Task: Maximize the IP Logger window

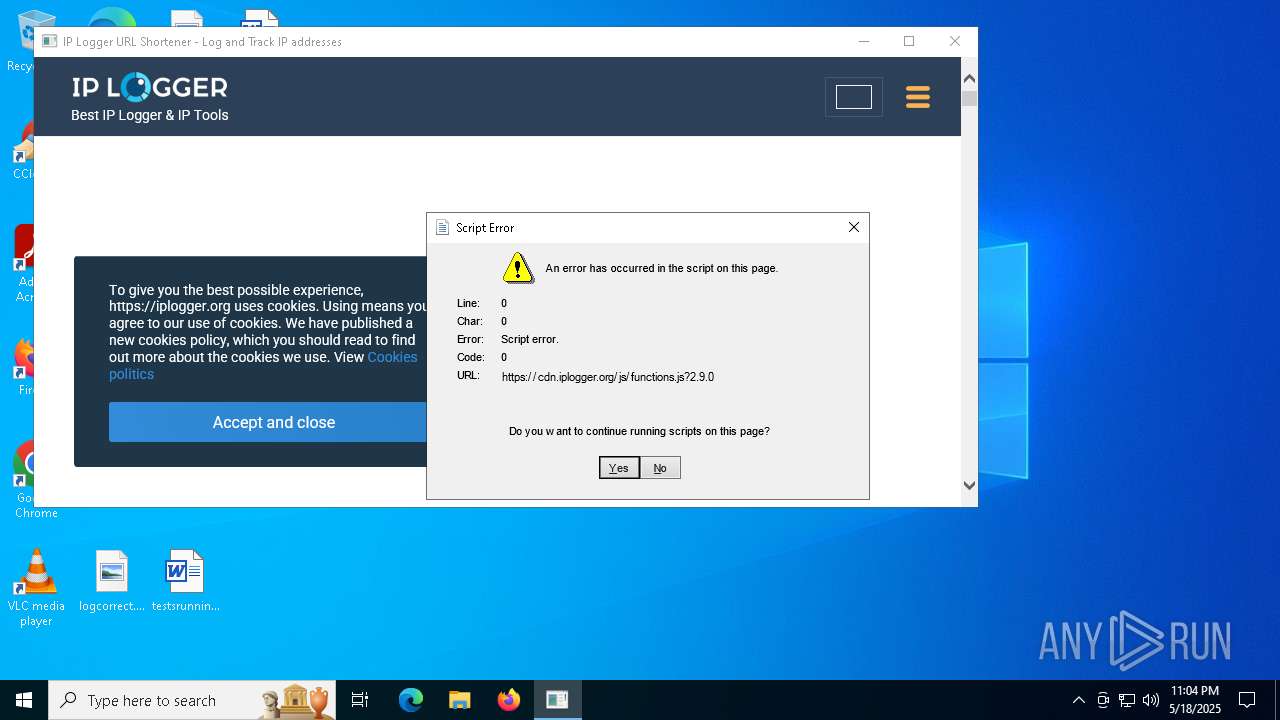Action: click(x=909, y=41)
